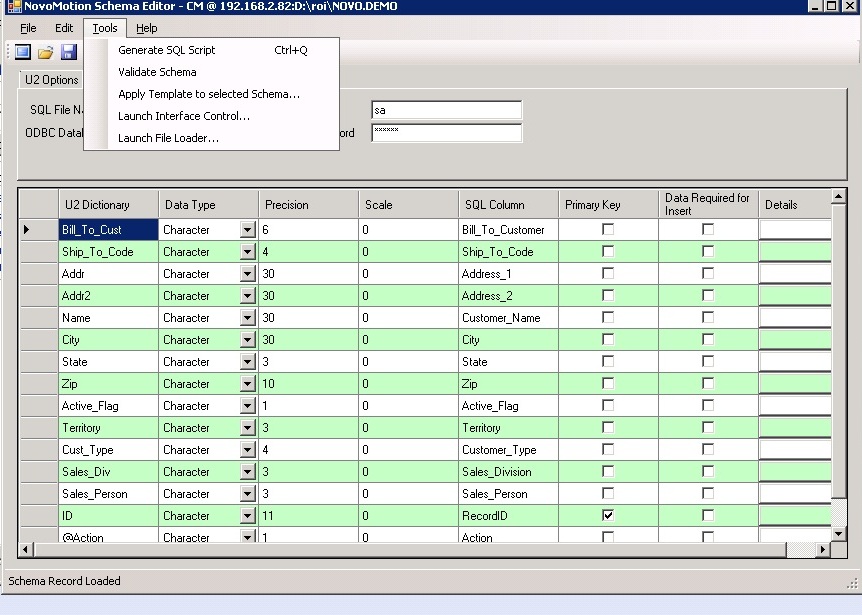Click the grid's horizontal scrollbar right arrow
Image resolution: width=862 pixels, height=615 pixels.
[824, 549]
